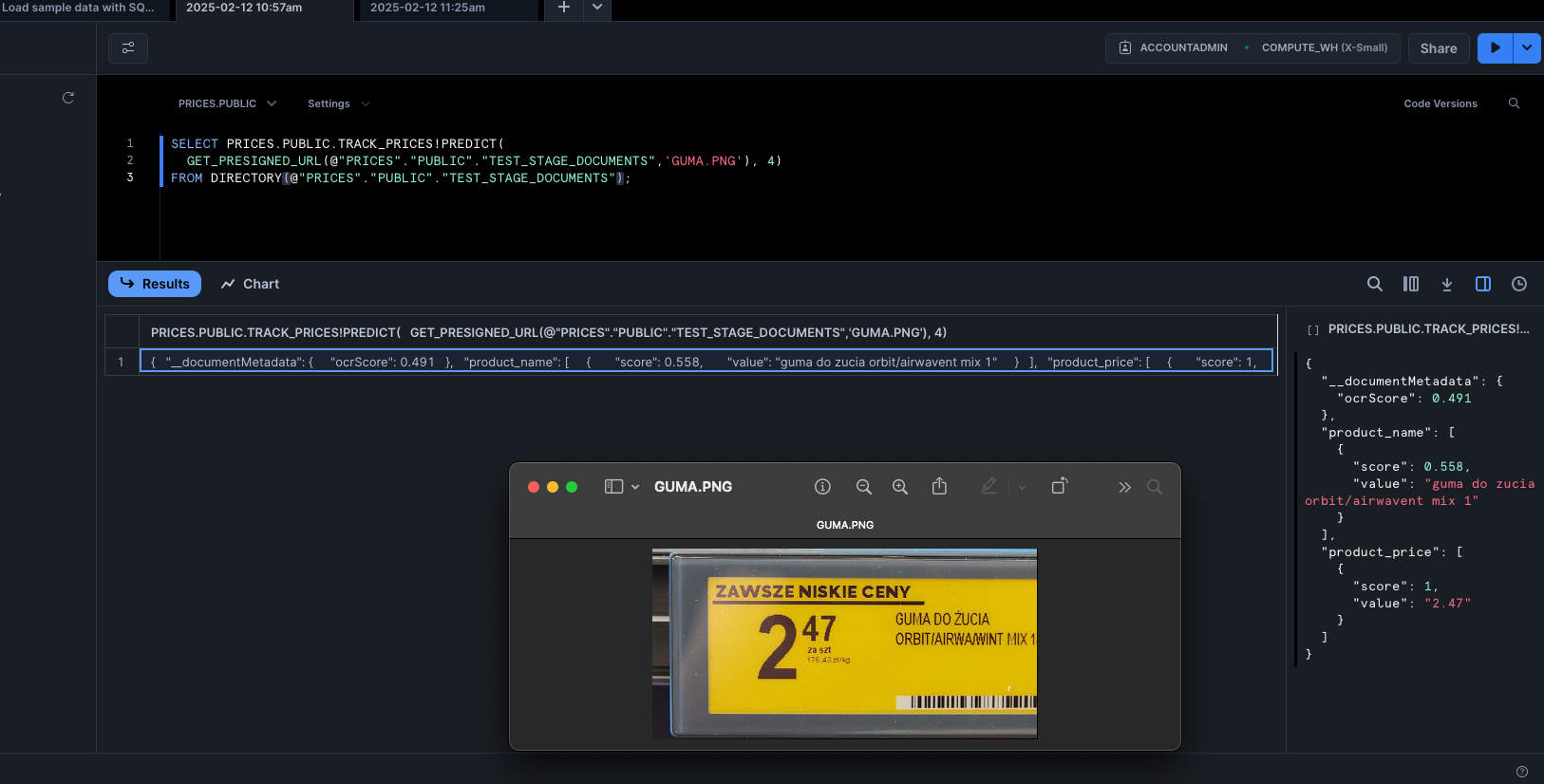Switch to the Results tab
The image size is (1544, 784).
[155, 284]
